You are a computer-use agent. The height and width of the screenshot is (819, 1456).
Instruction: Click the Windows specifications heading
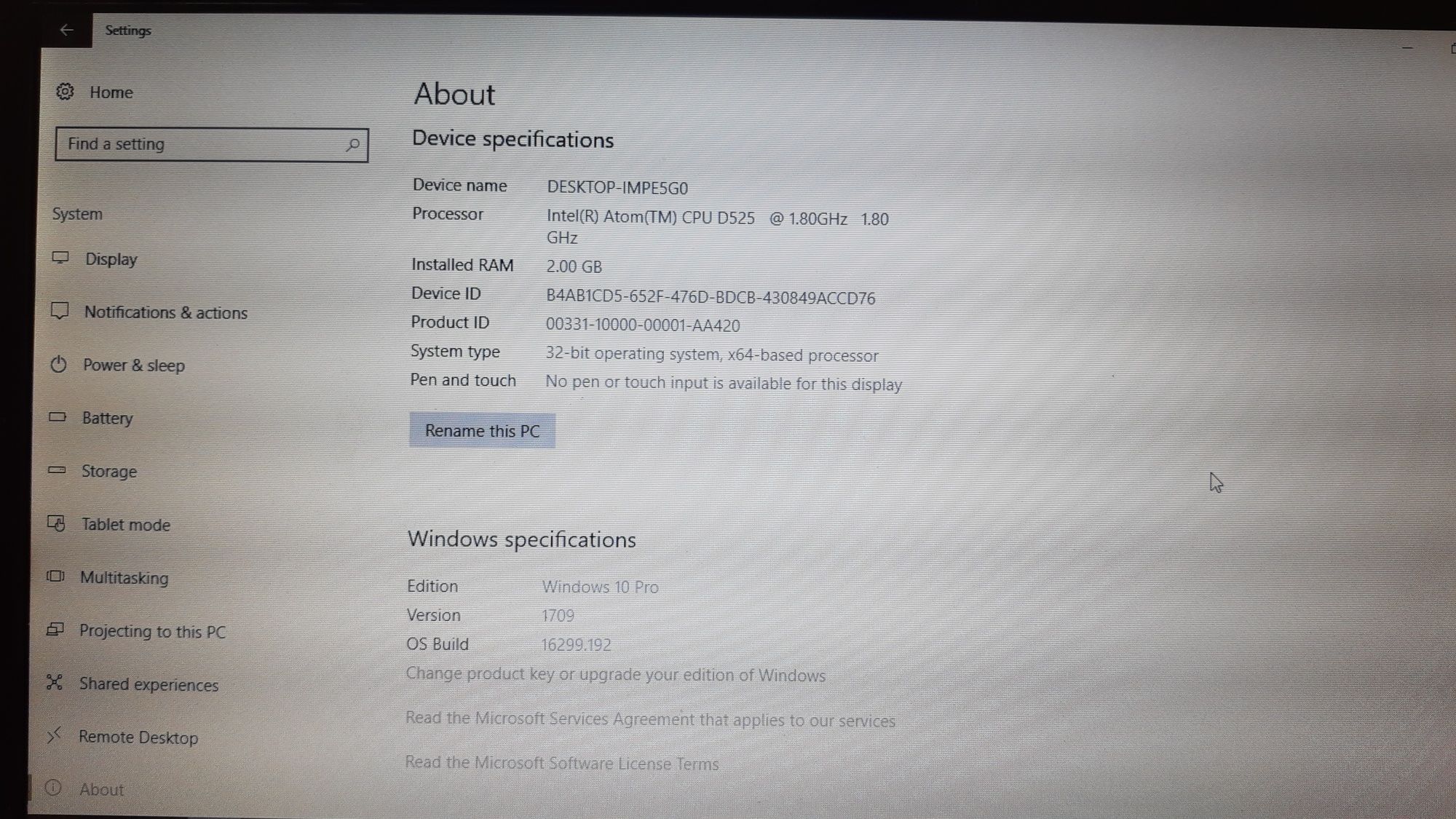point(521,539)
